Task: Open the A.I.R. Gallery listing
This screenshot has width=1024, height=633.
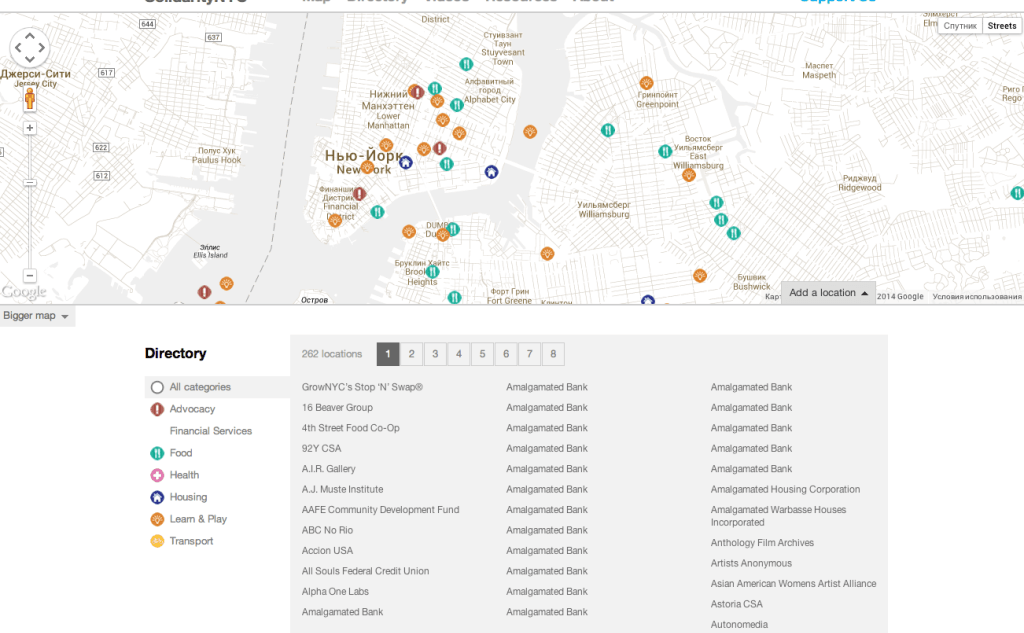Action: point(328,469)
